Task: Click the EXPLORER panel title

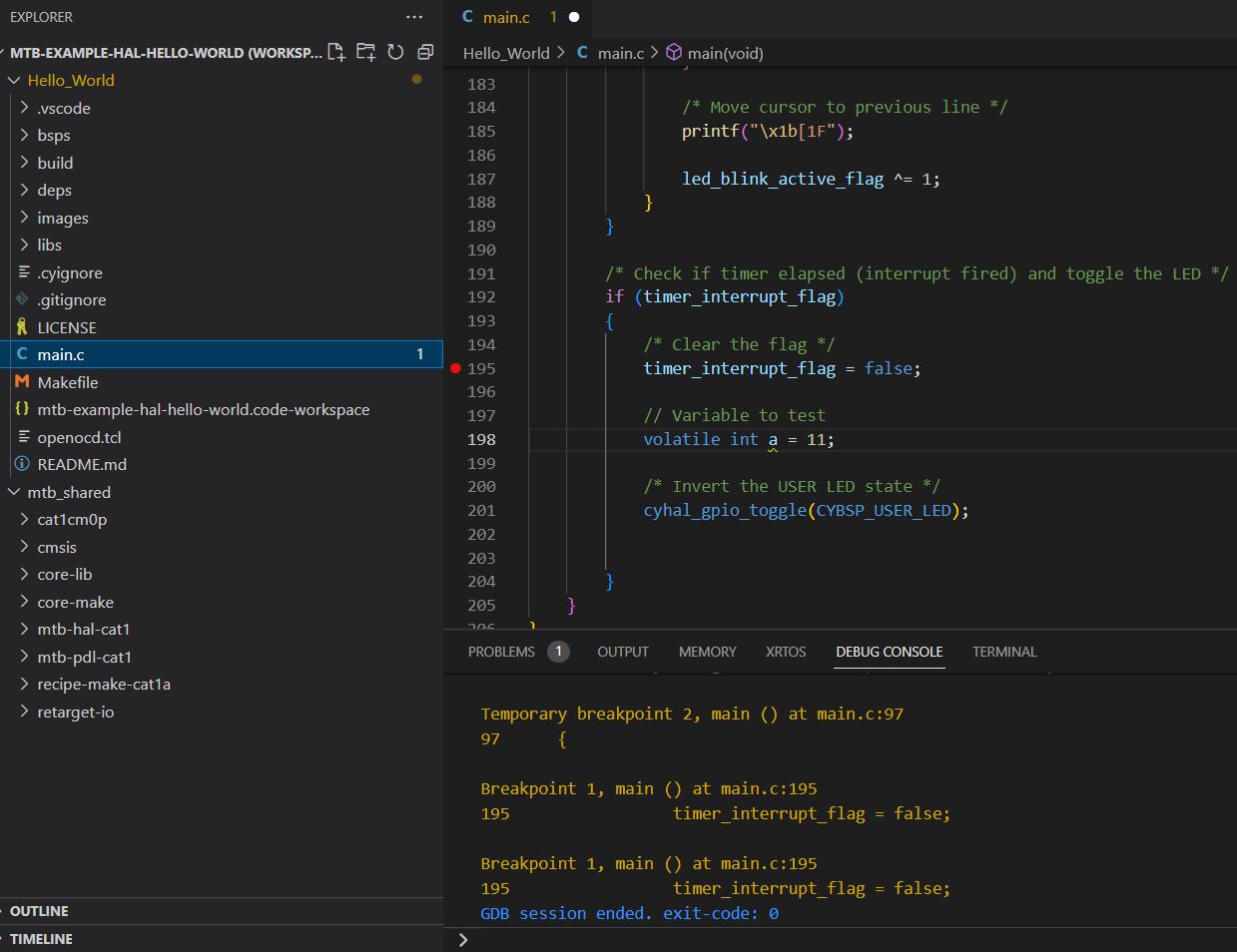Action: pos(41,17)
